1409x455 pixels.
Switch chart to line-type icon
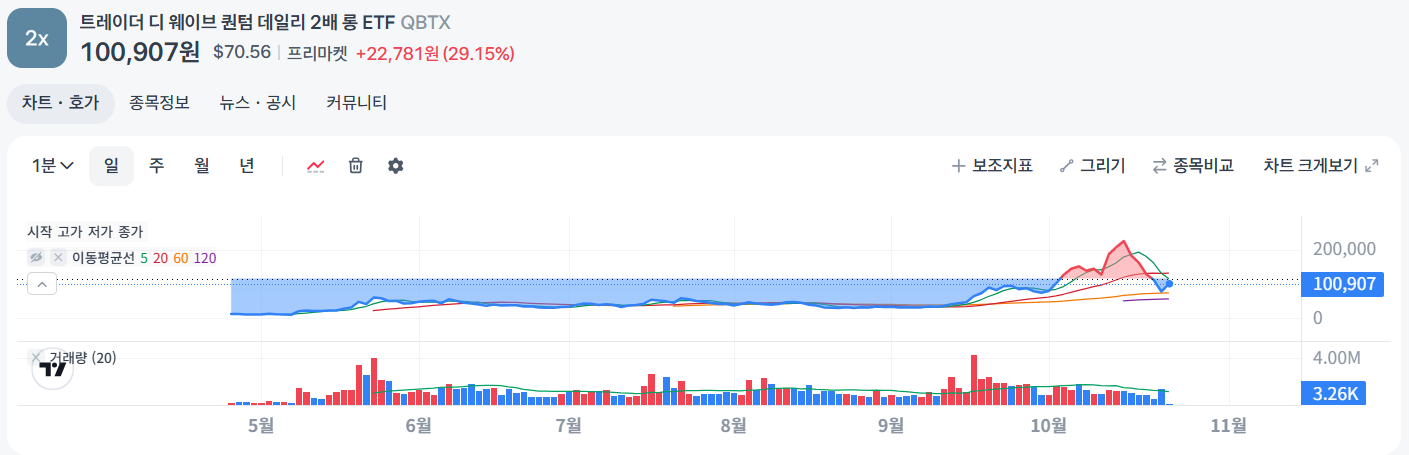[316, 166]
